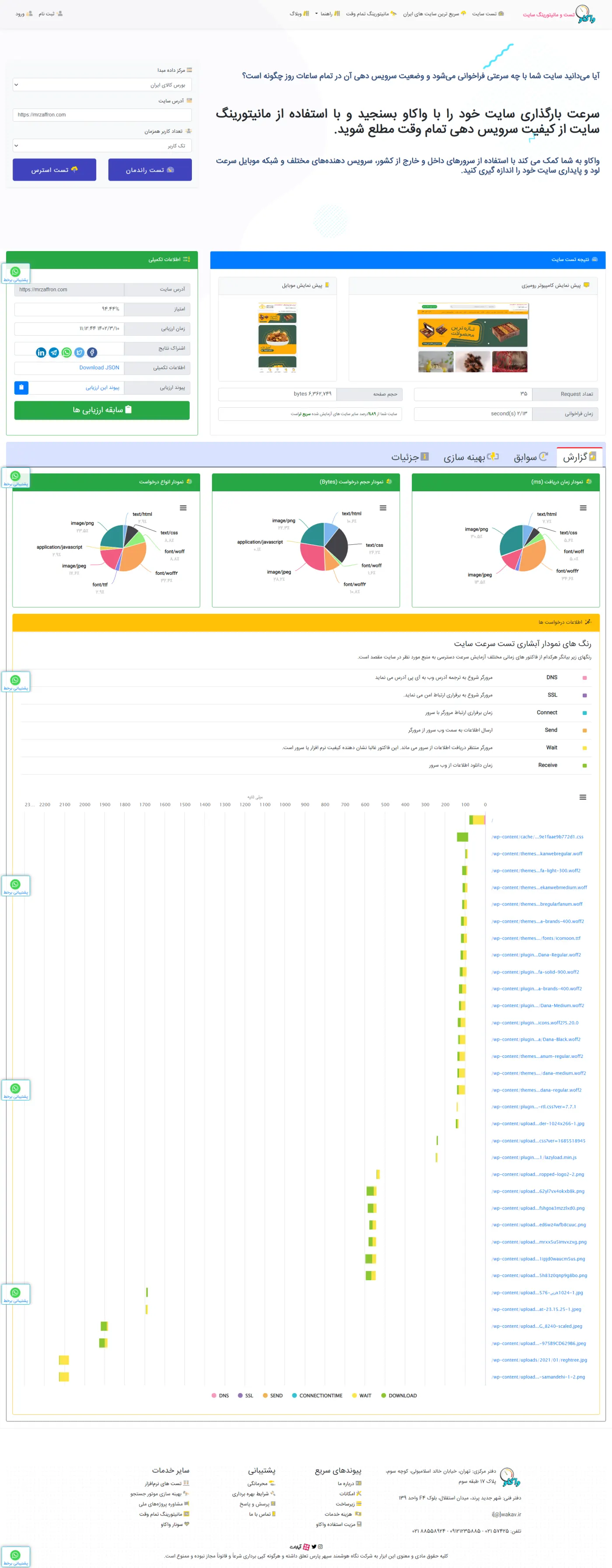The image size is (612, 1568).
Task: Copy the evaluation link with the clipboard button
Action: tap(21, 387)
